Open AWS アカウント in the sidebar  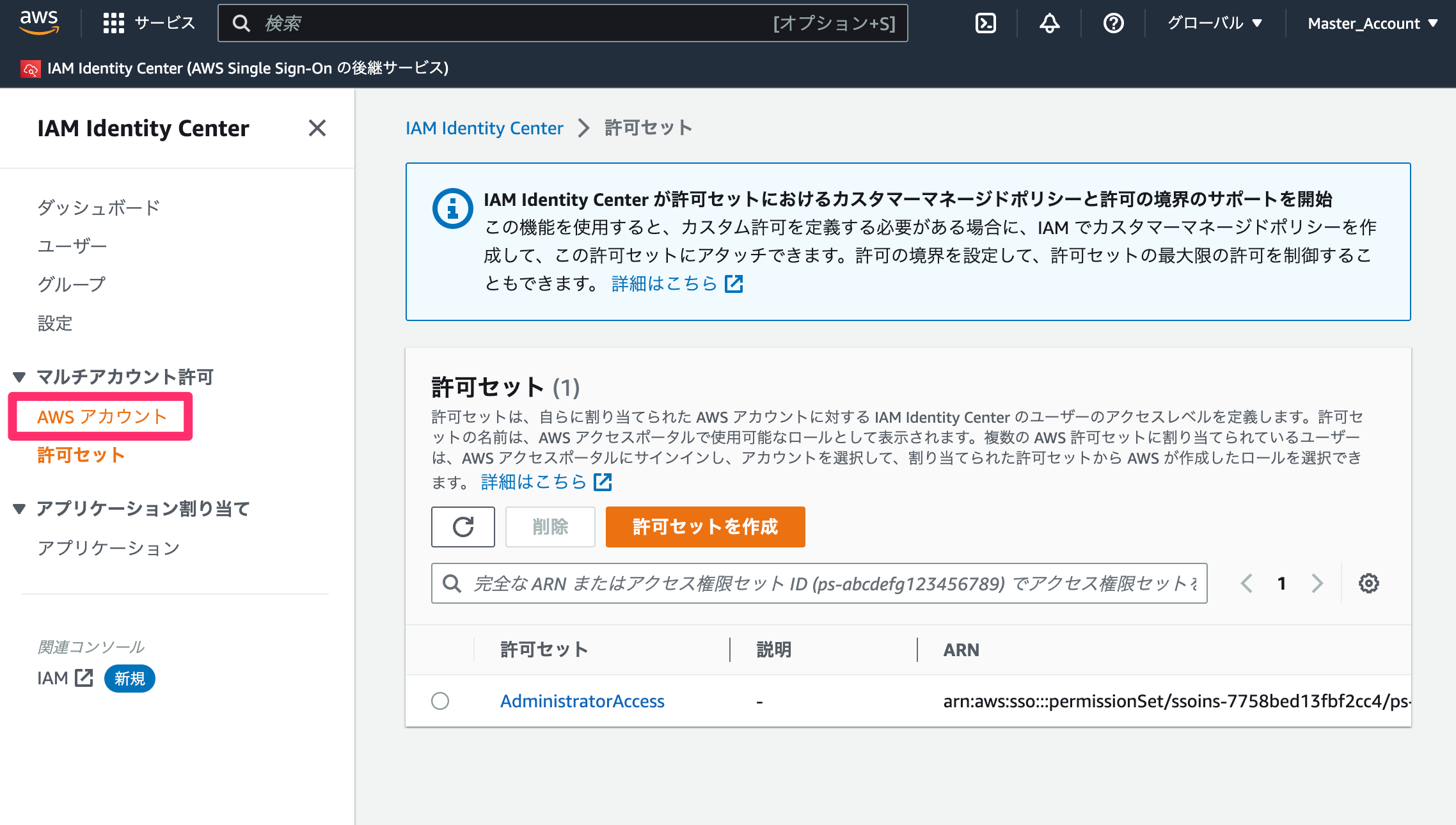pos(102,417)
